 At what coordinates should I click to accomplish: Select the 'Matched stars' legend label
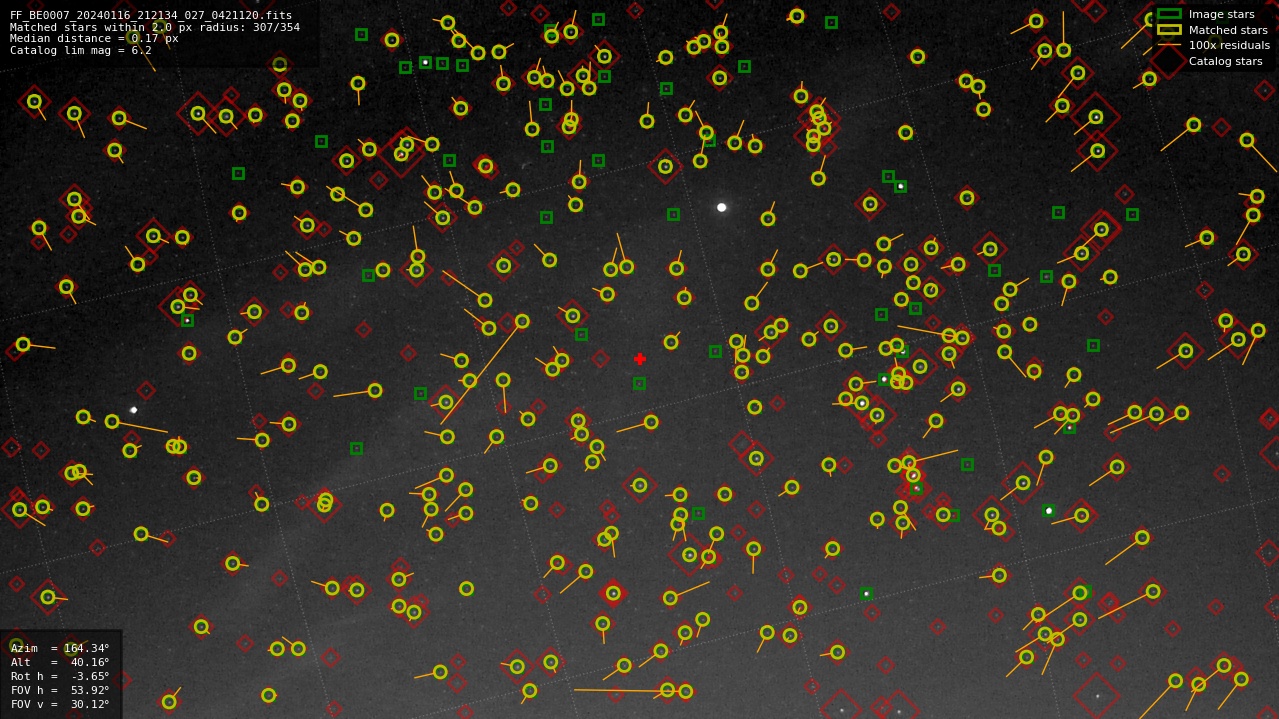pos(1228,30)
